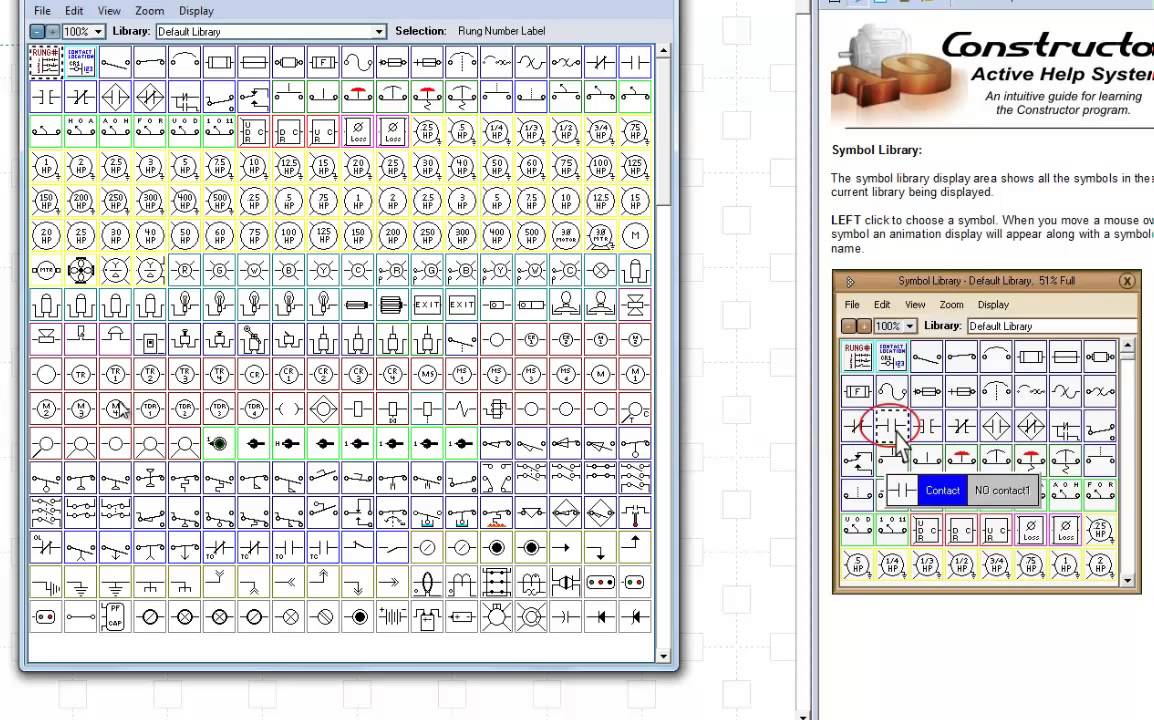Choose the first Loss phase monitor symbol
This screenshot has height=720, width=1154.
(x=358, y=131)
